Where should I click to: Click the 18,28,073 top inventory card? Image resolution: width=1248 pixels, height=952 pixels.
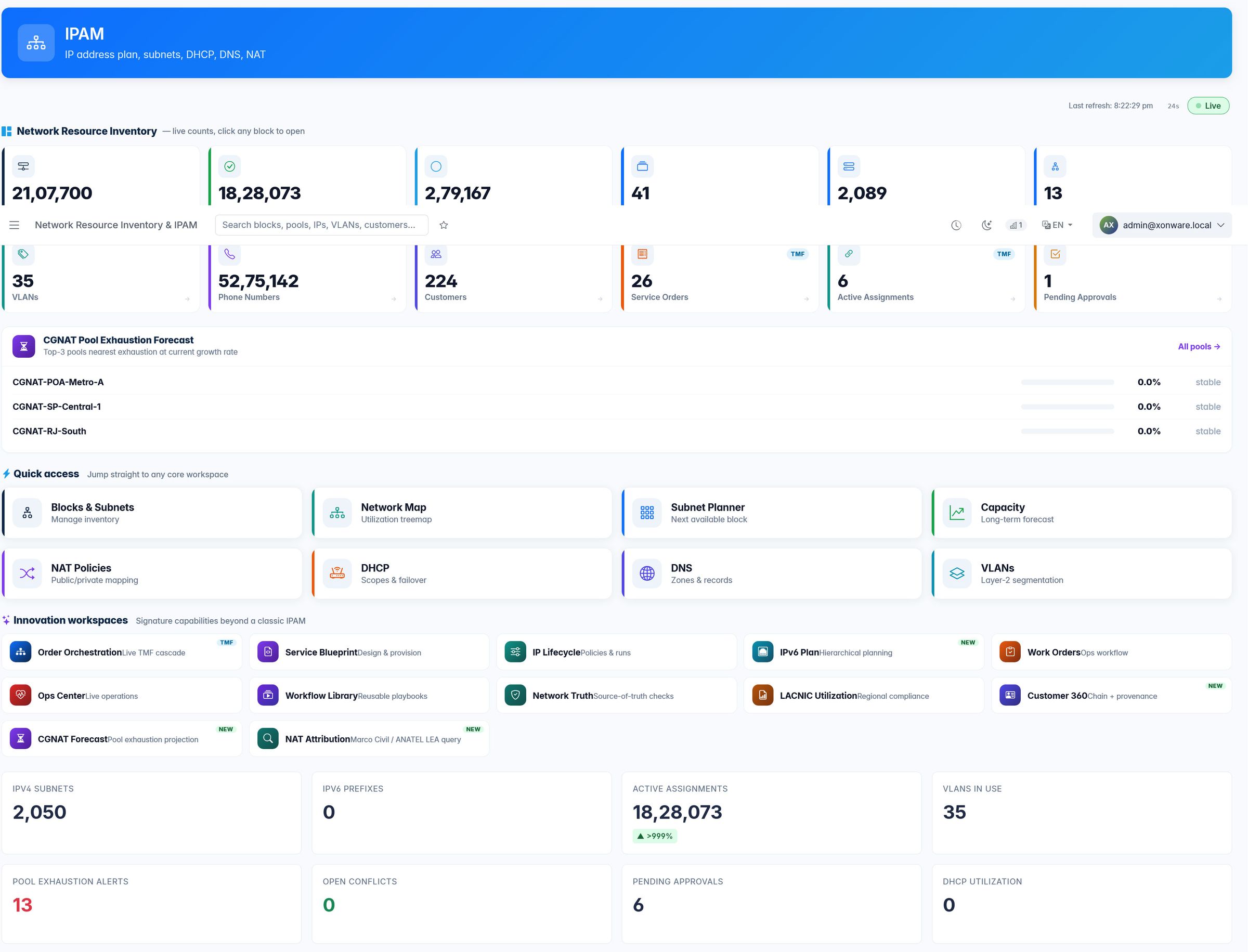tap(307, 176)
